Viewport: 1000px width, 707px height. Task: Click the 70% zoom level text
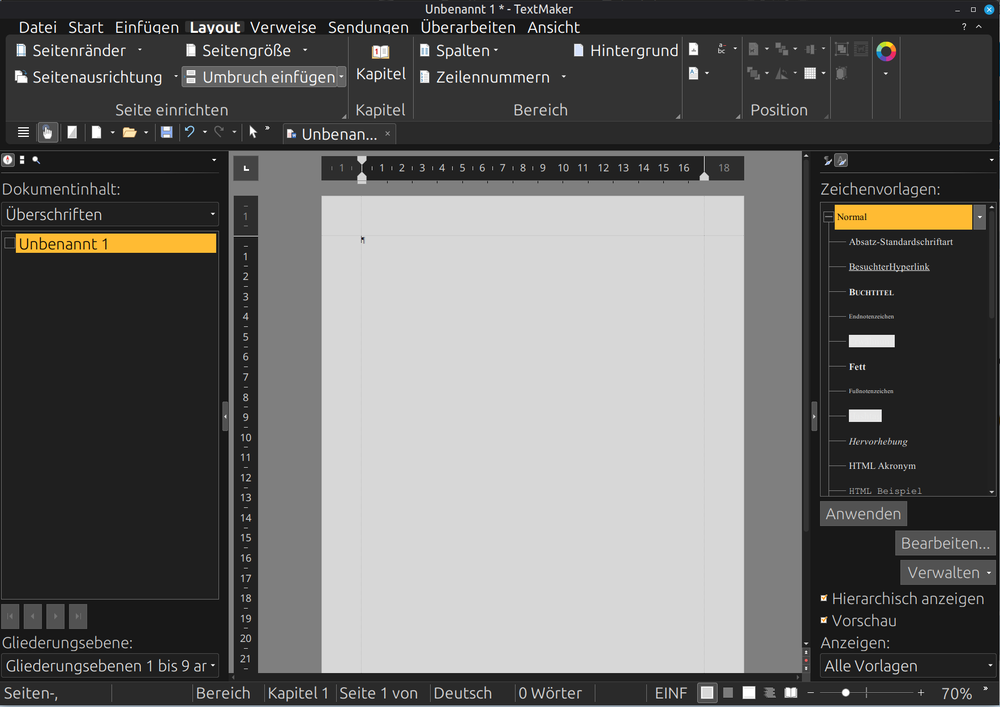(x=956, y=694)
